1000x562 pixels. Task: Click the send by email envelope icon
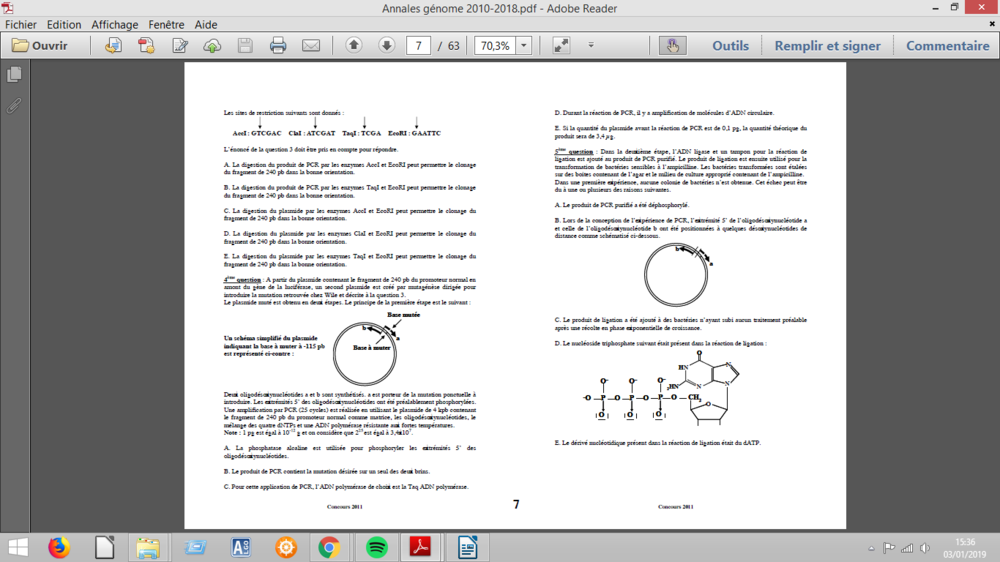pos(311,46)
